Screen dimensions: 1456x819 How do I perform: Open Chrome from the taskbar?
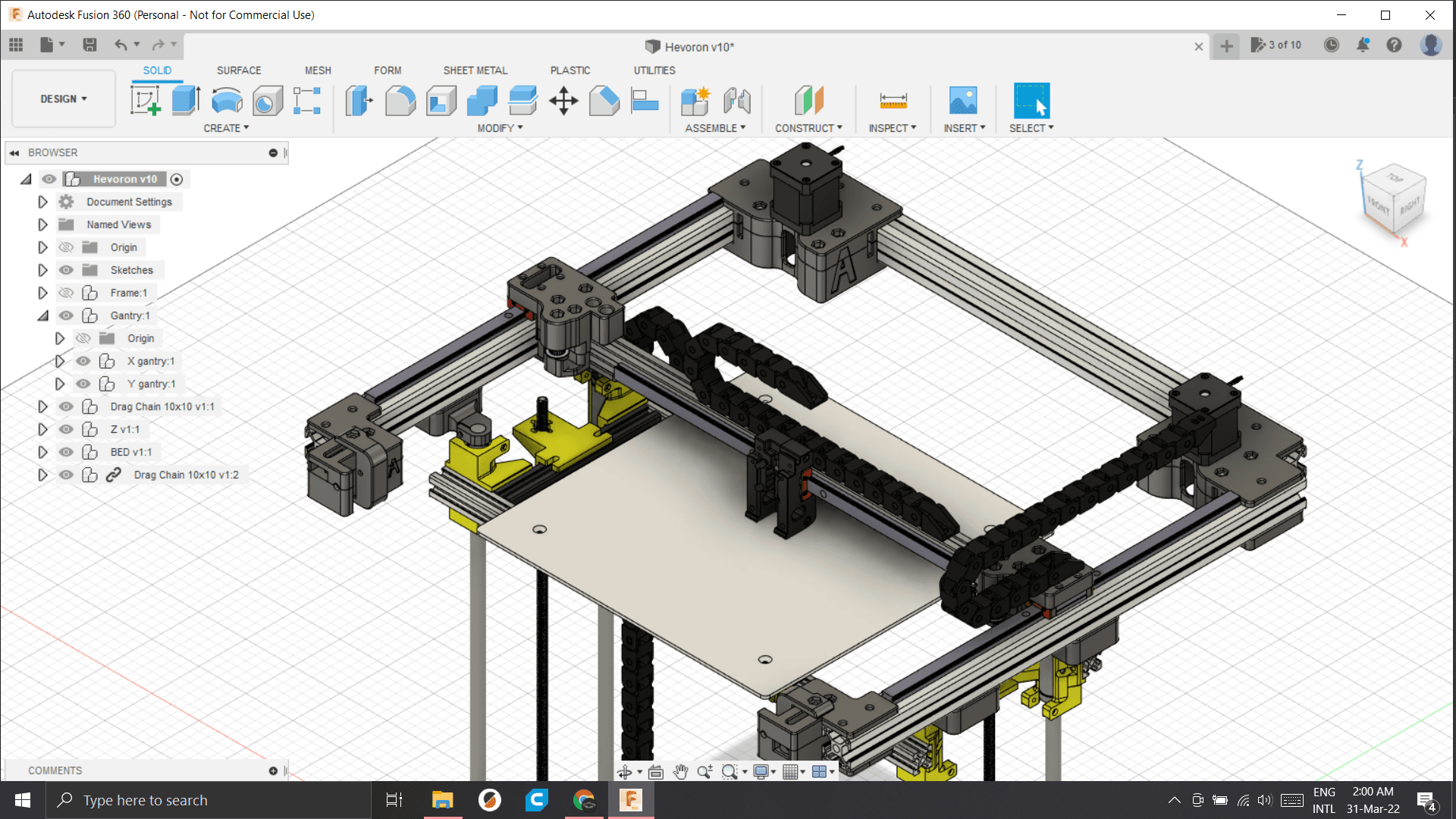coord(584,800)
